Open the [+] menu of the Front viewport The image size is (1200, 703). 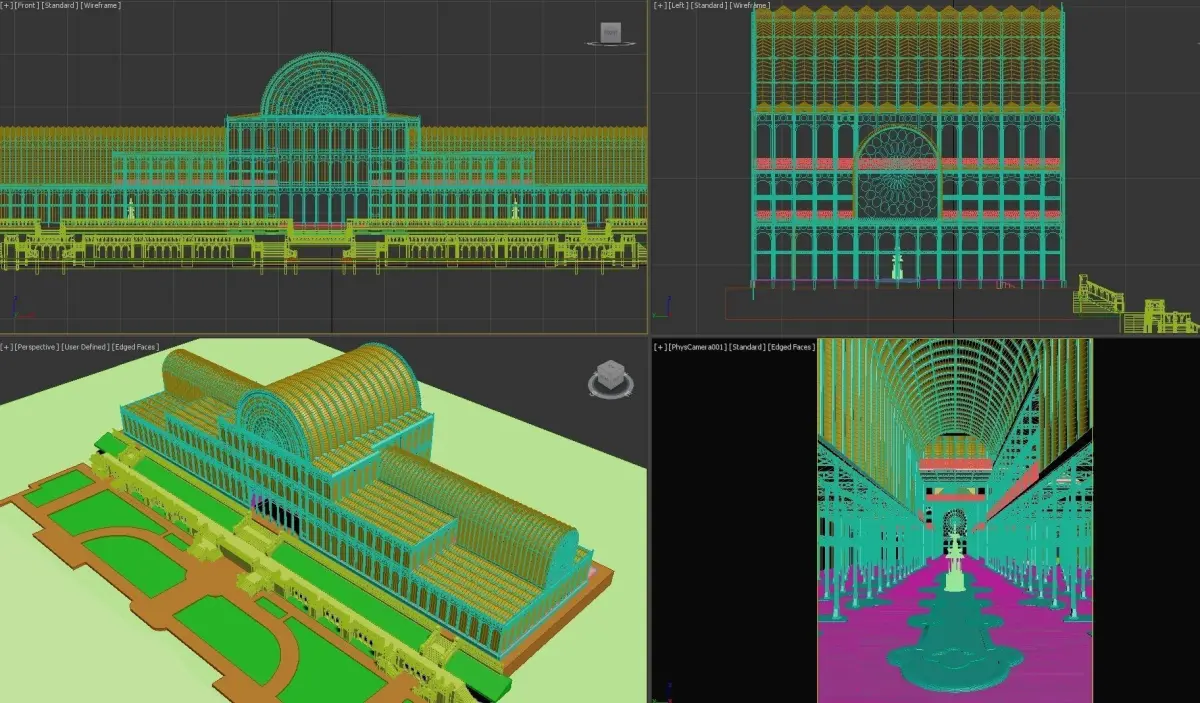6,5
